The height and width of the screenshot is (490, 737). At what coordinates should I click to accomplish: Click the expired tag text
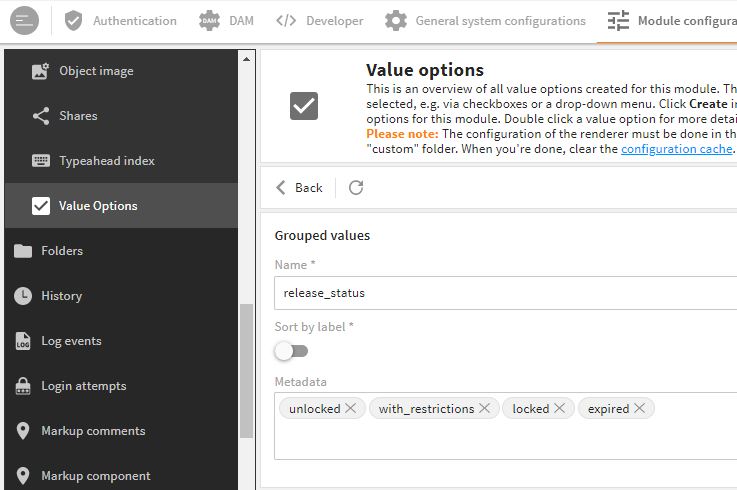pyautogui.click(x=608, y=409)
